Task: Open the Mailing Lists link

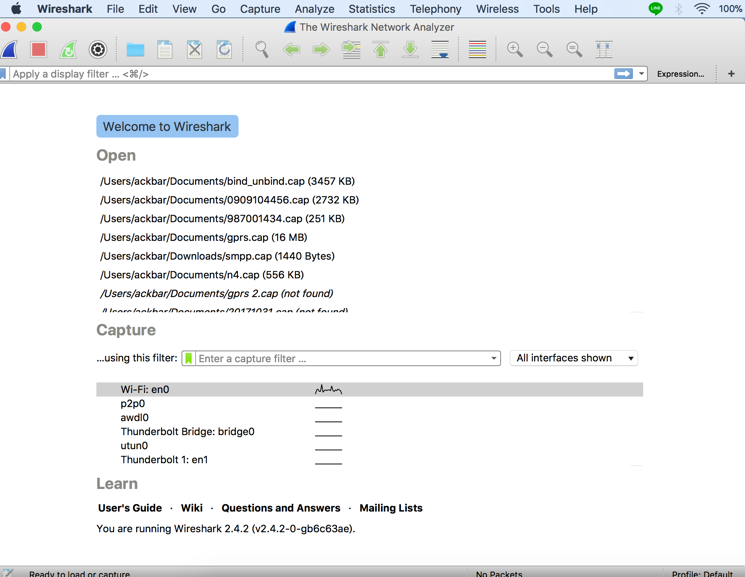Action: click(x=391, y=508)
